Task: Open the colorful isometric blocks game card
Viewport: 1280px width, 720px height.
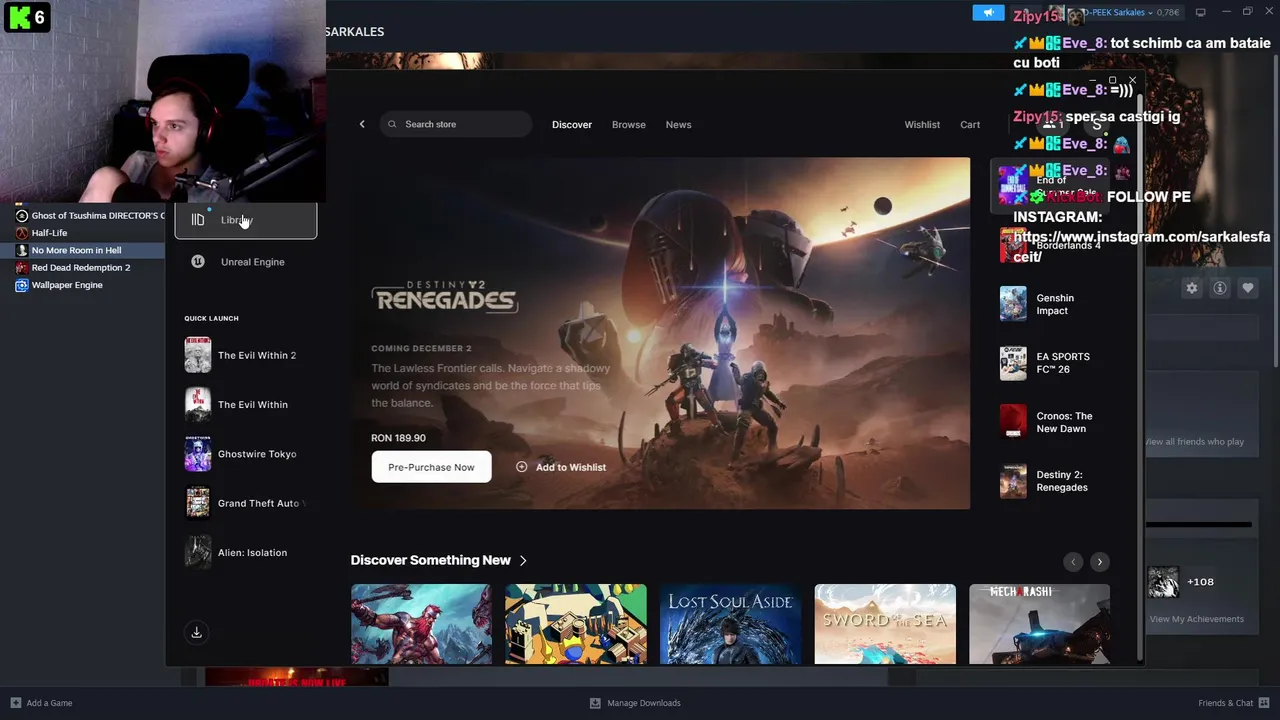Action: (x=576, y=624)
